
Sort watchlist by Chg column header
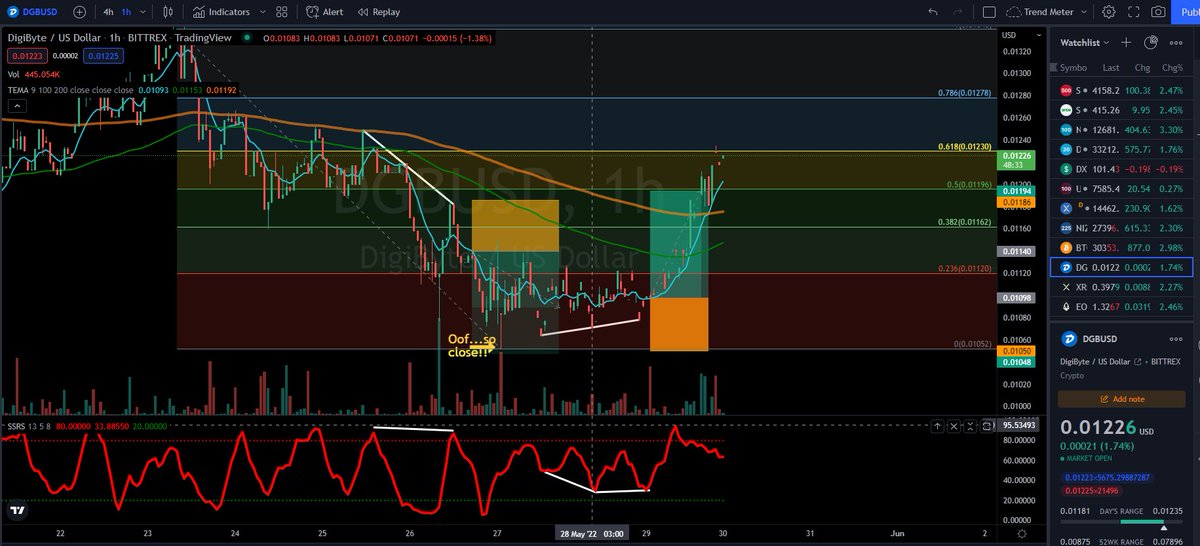click(x=1143, y=68)
